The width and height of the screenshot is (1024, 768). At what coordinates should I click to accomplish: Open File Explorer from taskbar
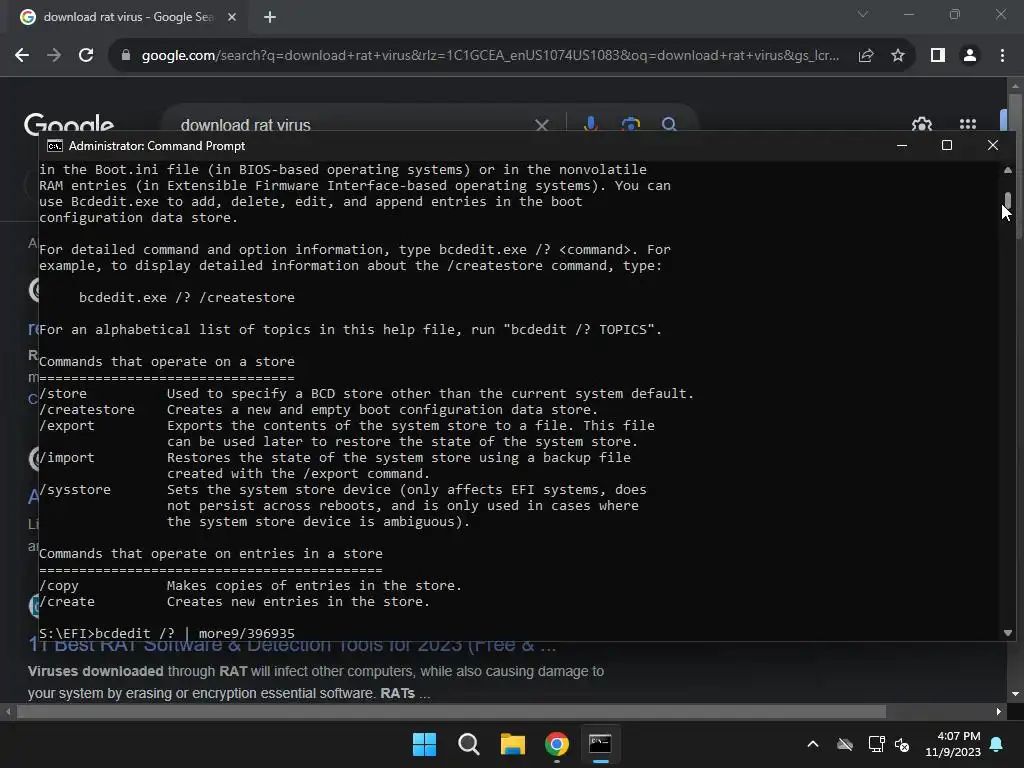[513, 744]
